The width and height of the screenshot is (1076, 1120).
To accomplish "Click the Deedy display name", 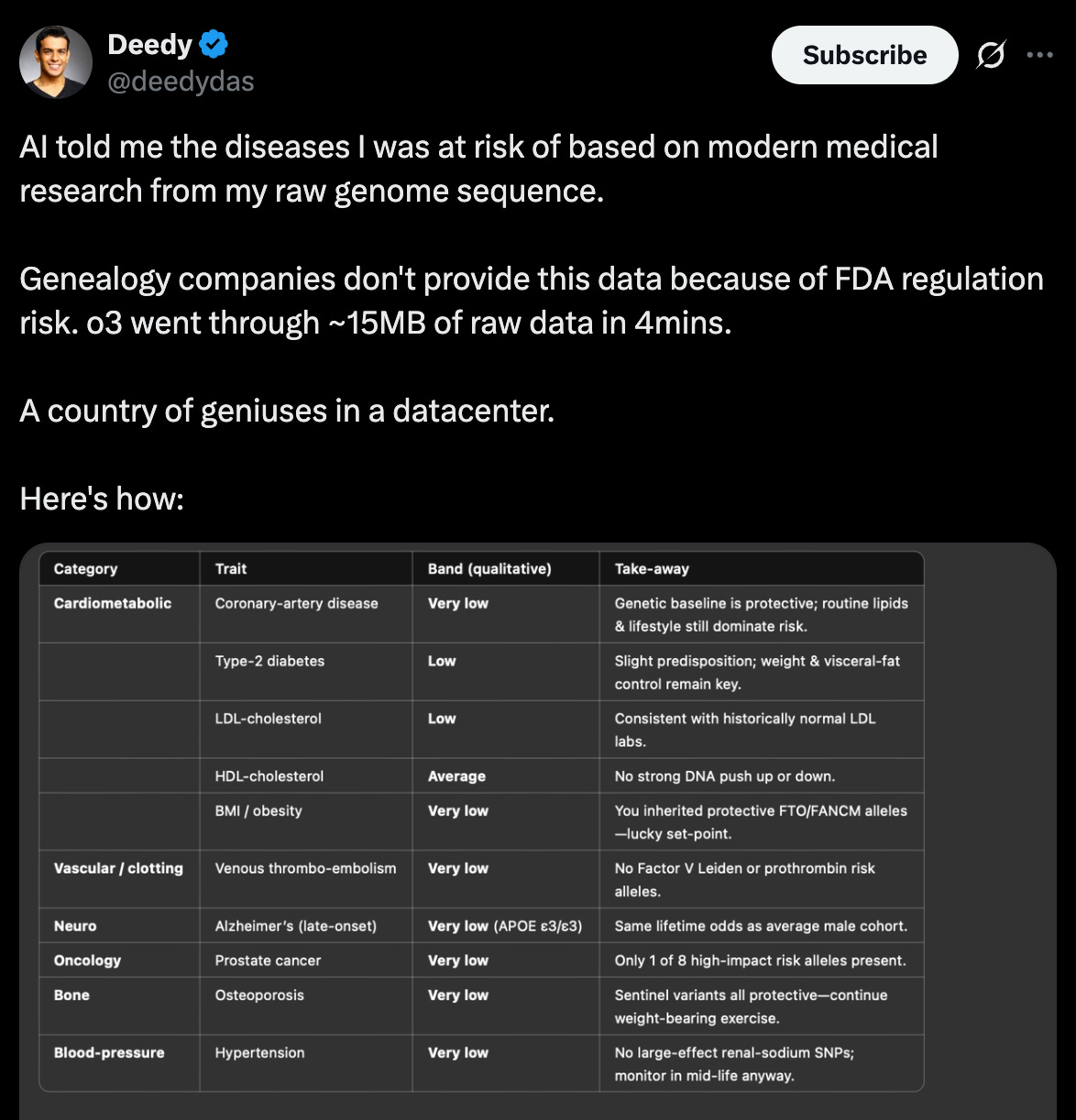I will coord(149,44).
